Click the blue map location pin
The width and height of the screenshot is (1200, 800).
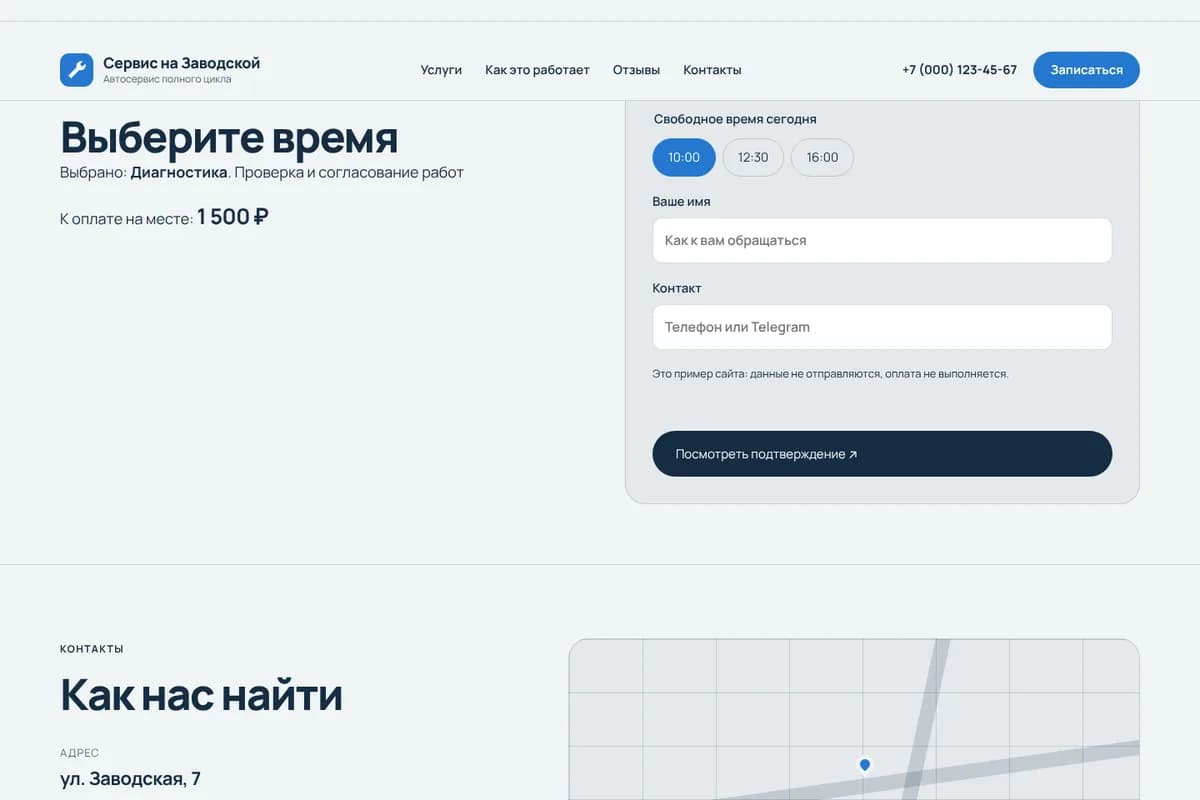[x=865, y=765]
